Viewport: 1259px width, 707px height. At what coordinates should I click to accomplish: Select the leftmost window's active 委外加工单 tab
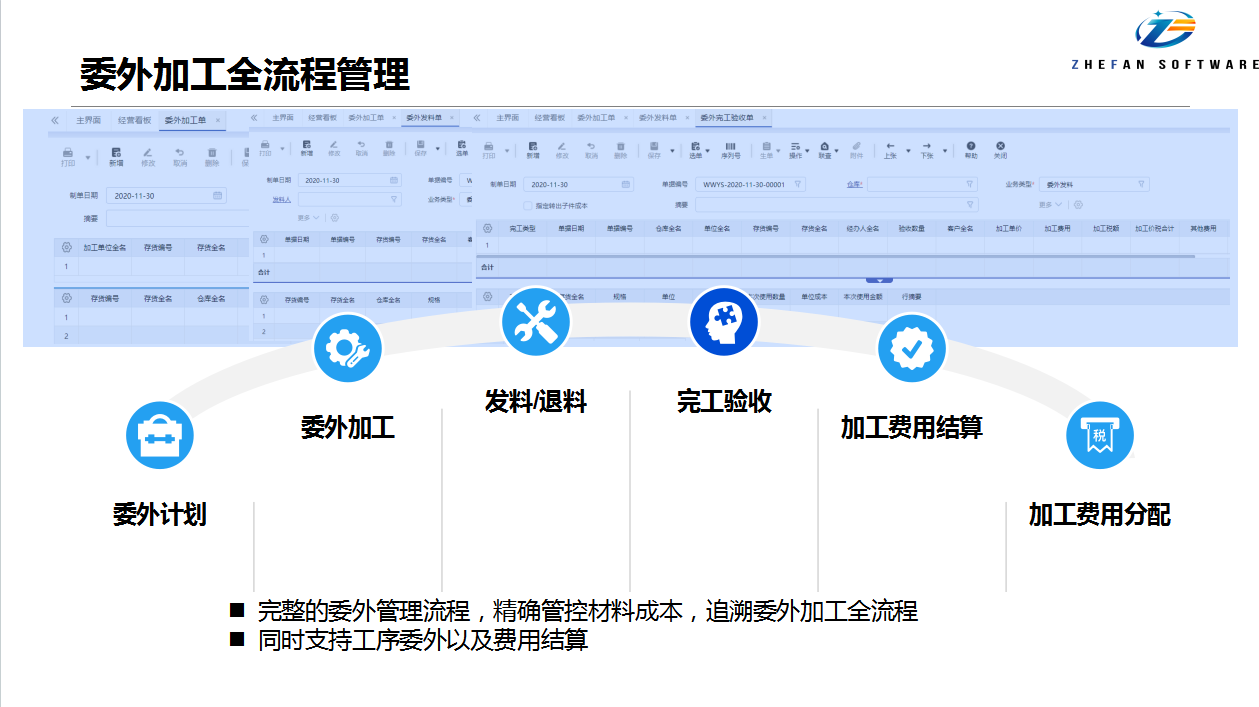point(186,120)
